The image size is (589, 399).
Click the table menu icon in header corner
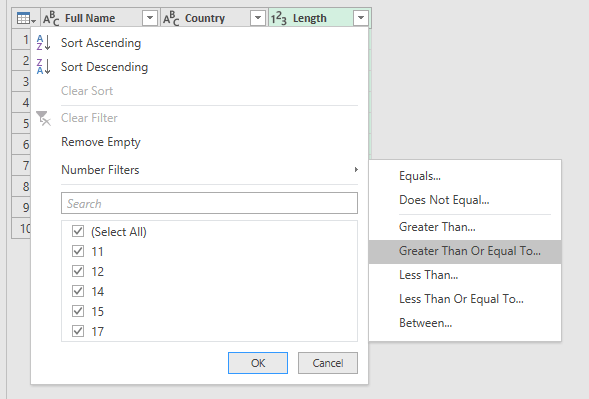tap(26, 18)
